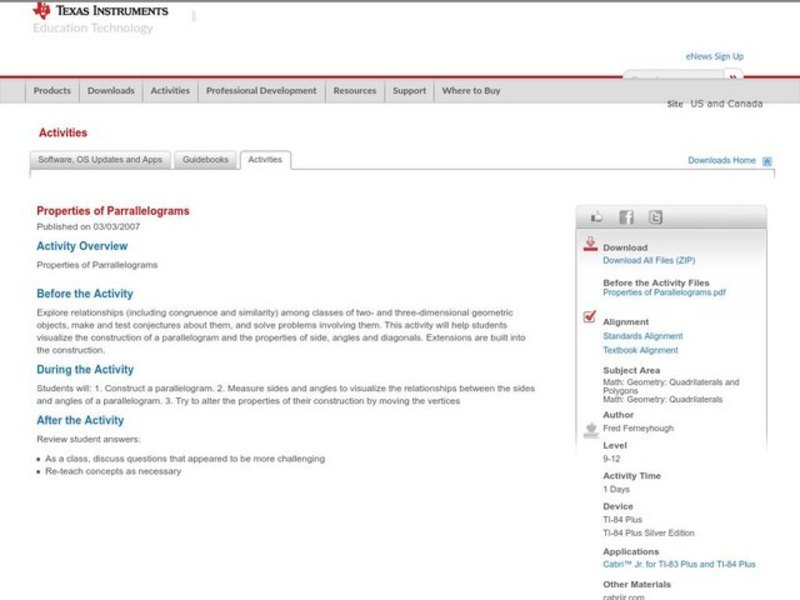Change site region US and Canada
Viewport: 800px width, 600px height.
(x=726, y=104)
